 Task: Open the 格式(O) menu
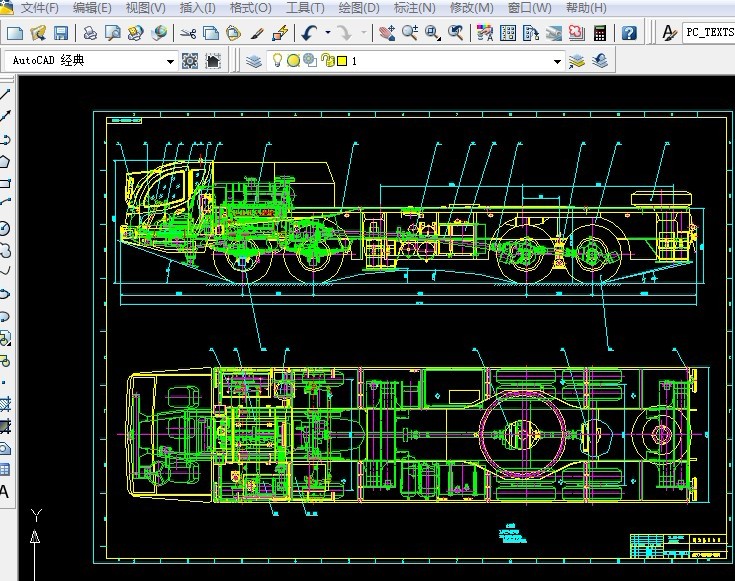(251, 8)
